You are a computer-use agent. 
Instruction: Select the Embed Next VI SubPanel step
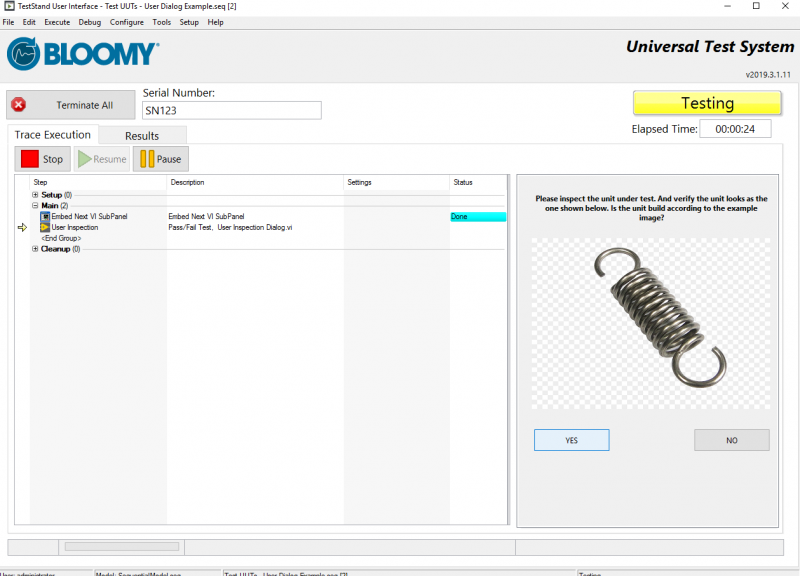click(89, 216)
